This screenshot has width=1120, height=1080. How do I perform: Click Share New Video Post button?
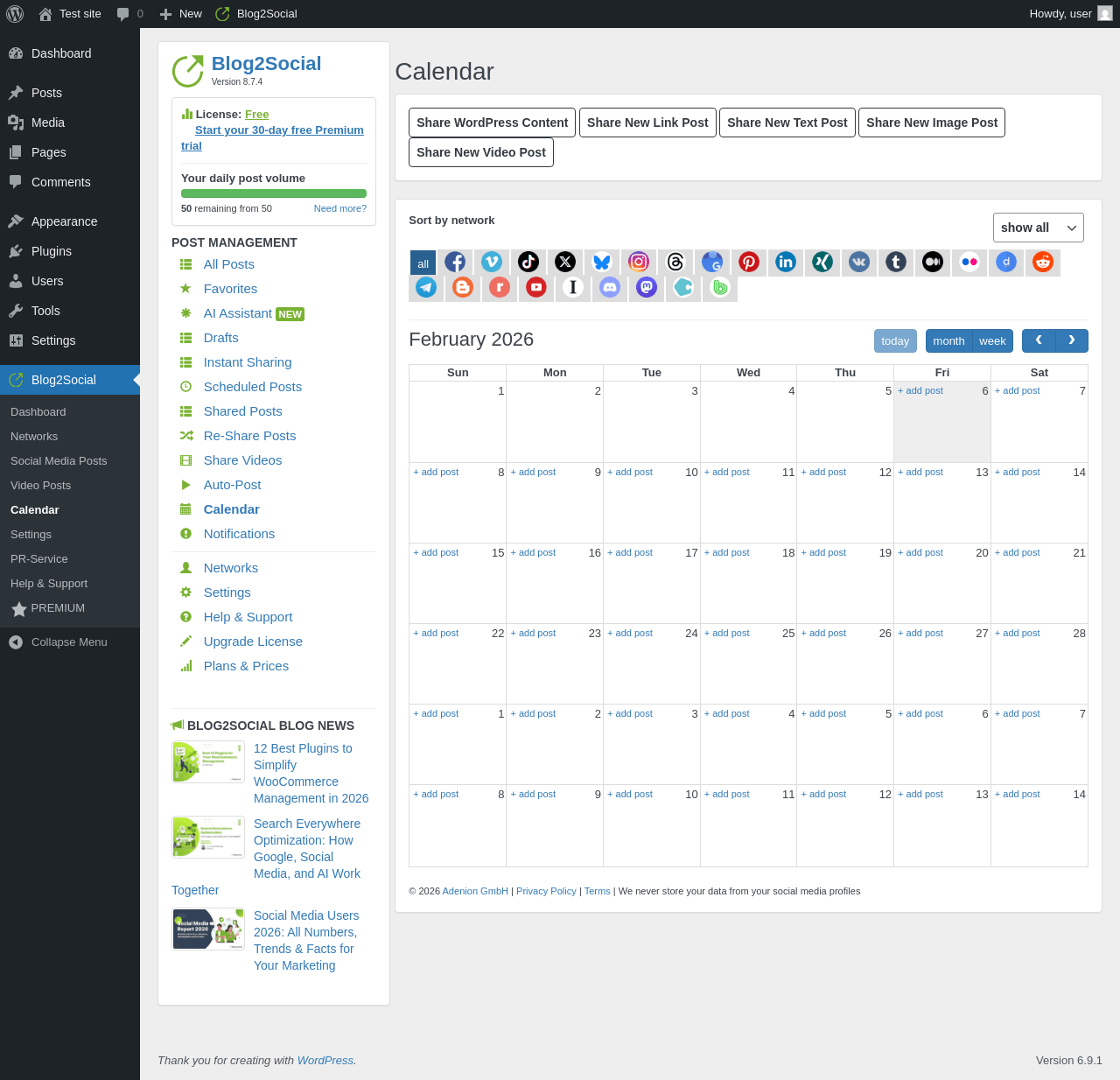coord(481,152)
